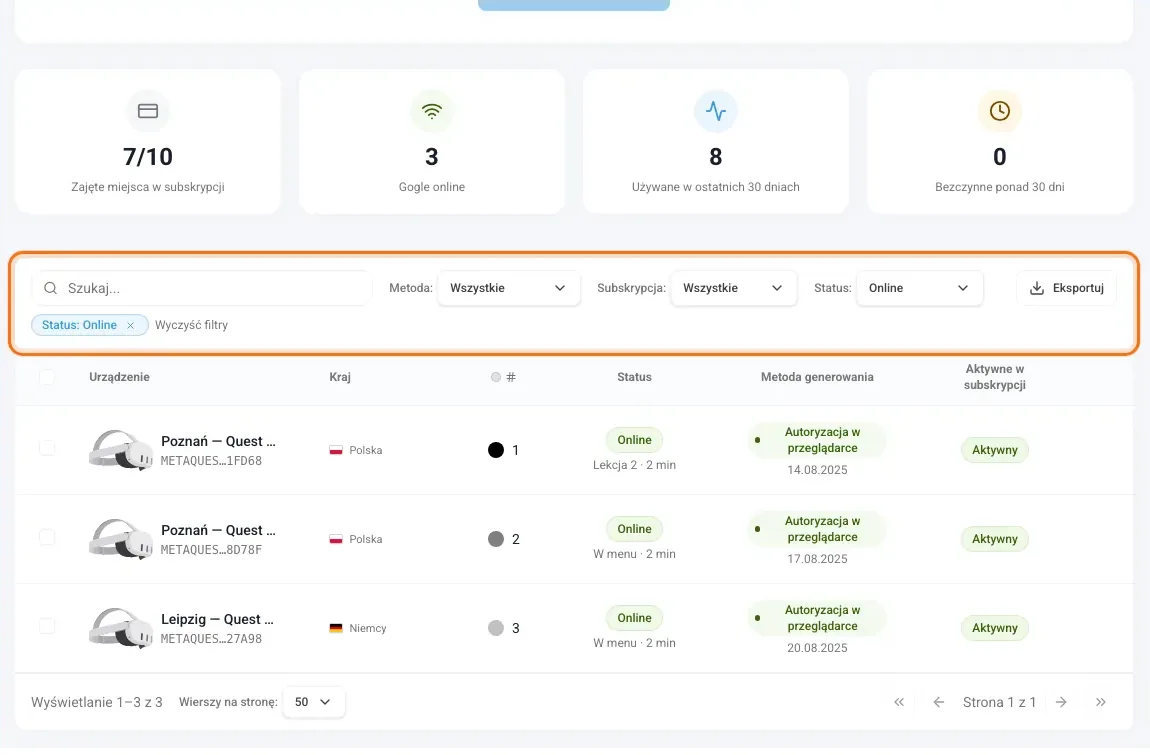
Task: Check the box for Poznań device METAQUES…1FD68
Action: 47,448
